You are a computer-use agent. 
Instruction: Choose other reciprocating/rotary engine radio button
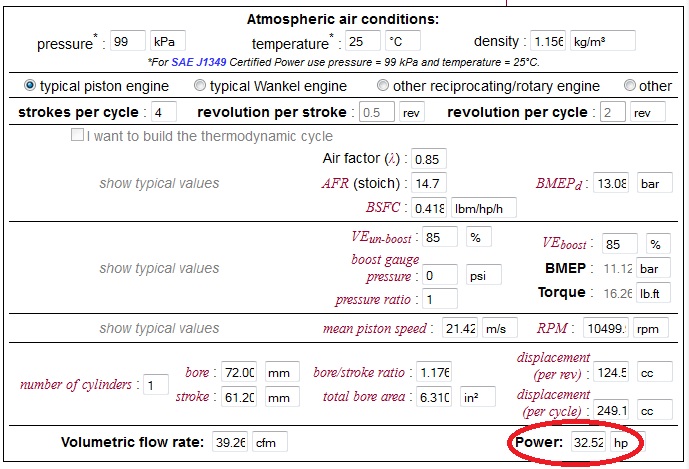383,85
